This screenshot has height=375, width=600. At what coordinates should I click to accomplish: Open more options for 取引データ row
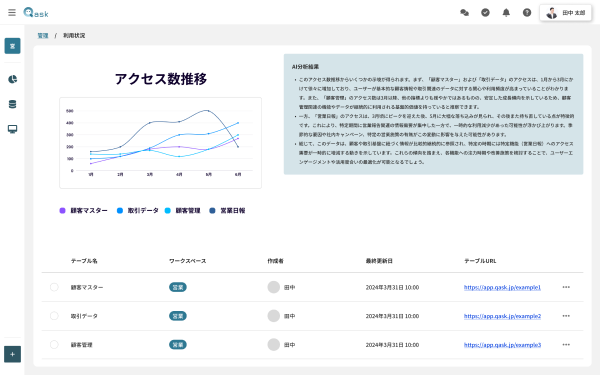566,316
